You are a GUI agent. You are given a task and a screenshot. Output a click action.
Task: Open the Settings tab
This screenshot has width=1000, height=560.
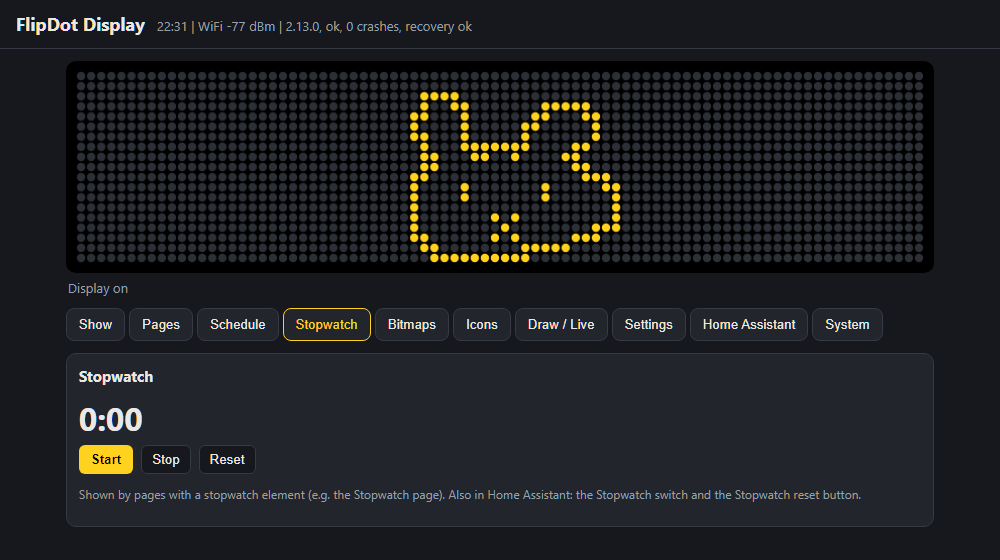649,324
